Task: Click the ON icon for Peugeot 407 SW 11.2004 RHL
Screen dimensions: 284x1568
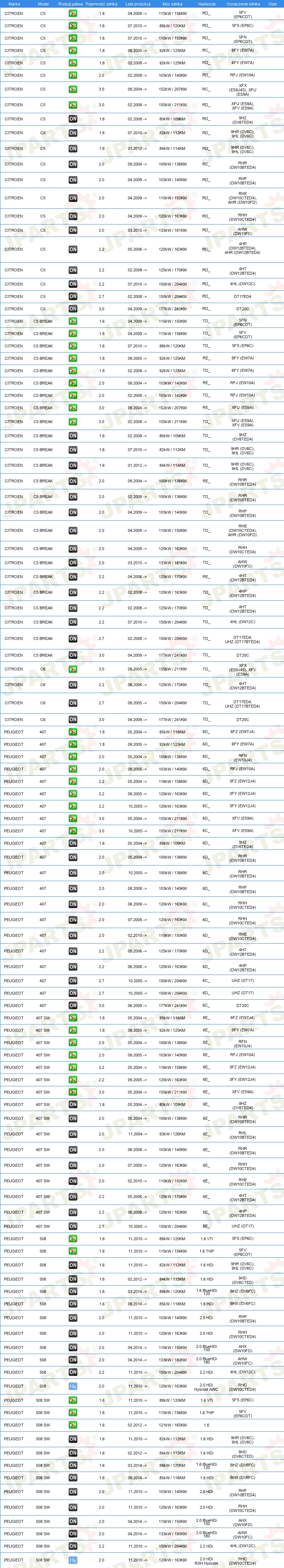Action: tap(73, 1134)
